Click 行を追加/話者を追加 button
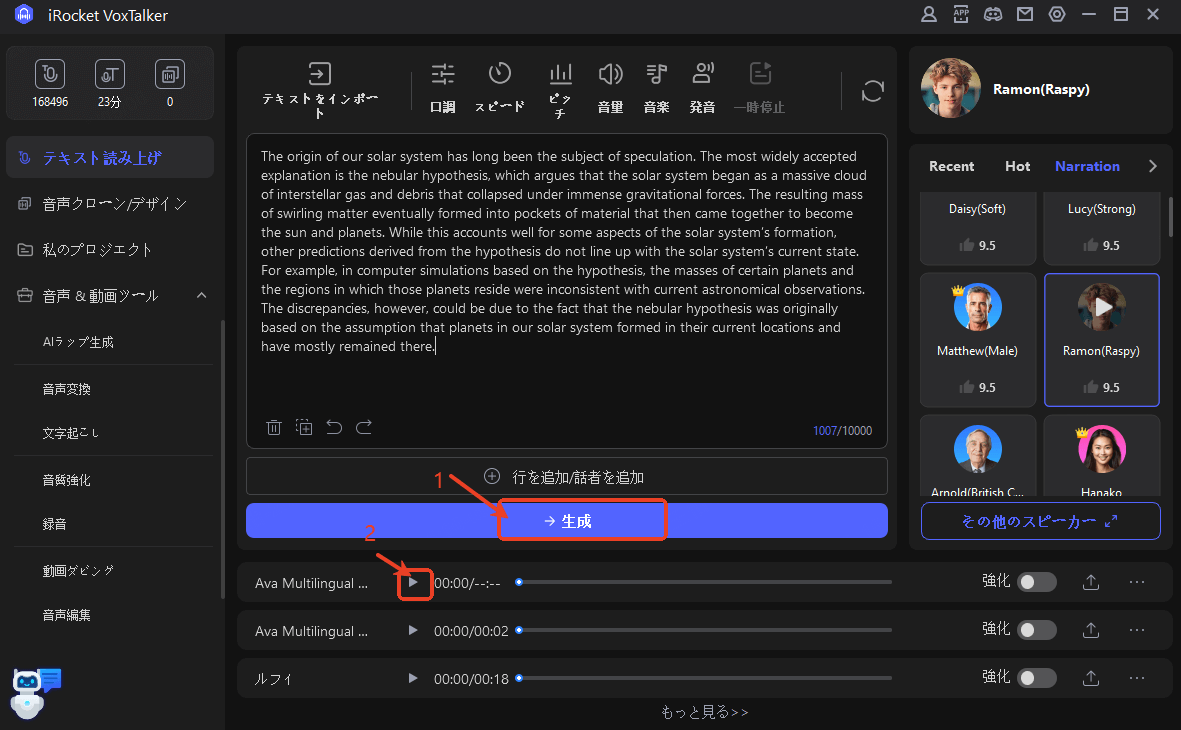Image resolution: width=1181 pixels, height=730 pixels. (566, 476)
